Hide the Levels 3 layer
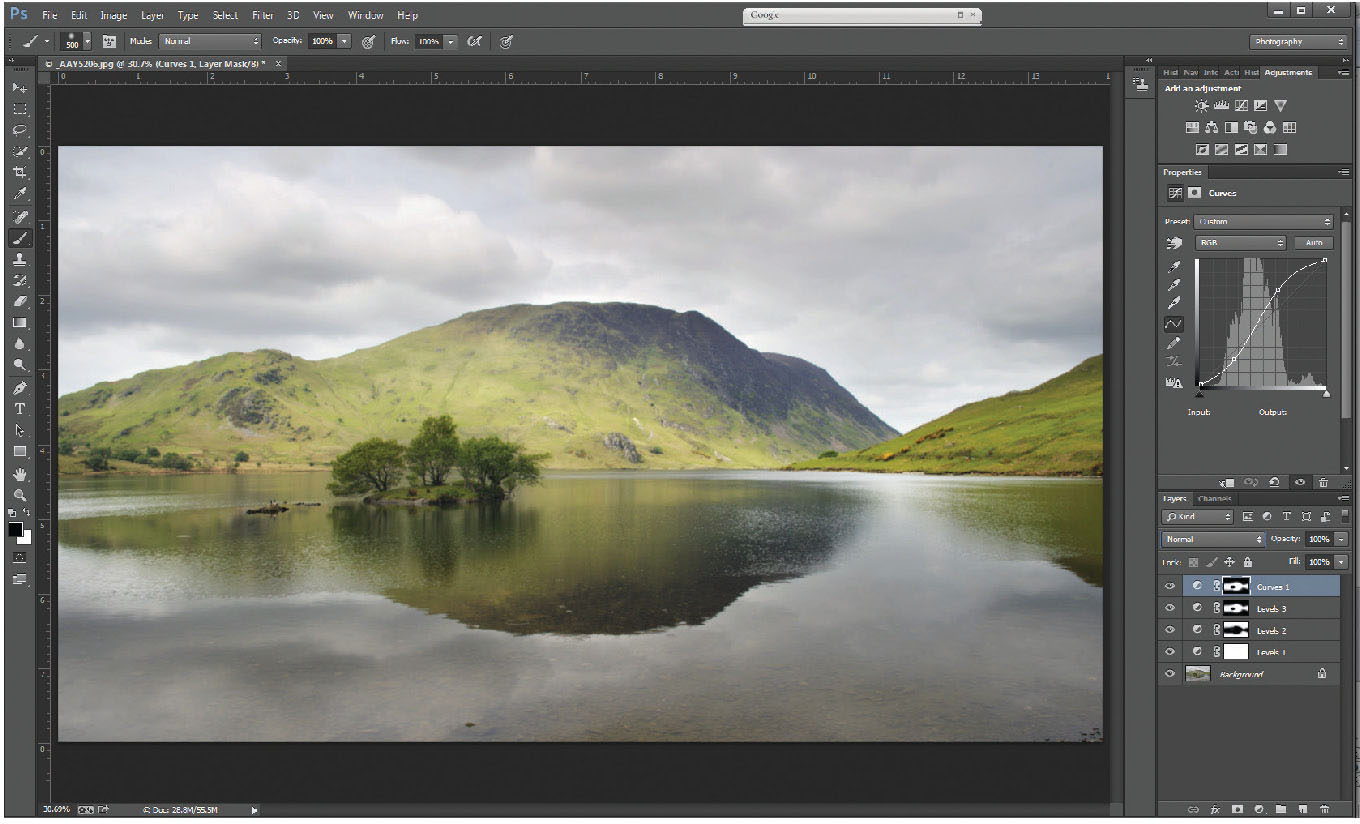 click(1170, 608)
